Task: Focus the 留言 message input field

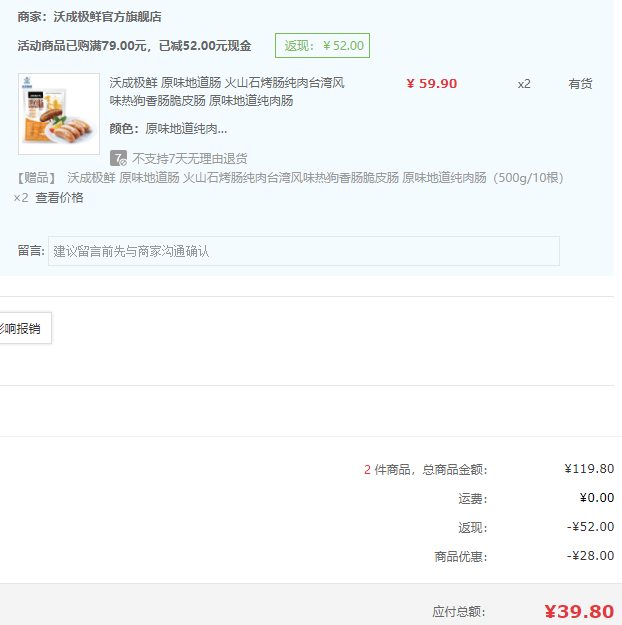Action: point(304,251)
